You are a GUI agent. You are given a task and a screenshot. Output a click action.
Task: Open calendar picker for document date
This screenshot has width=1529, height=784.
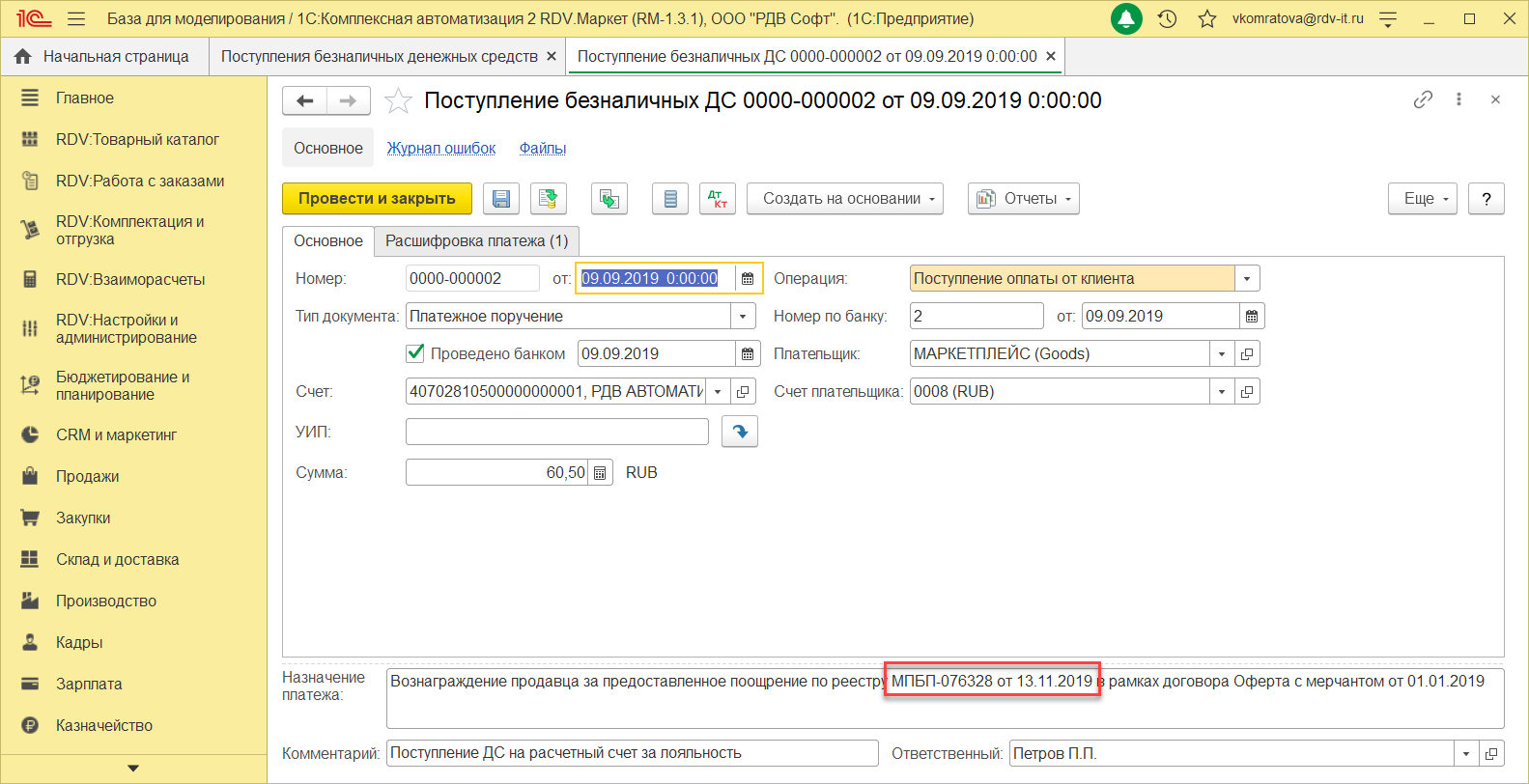pos(748,279)
